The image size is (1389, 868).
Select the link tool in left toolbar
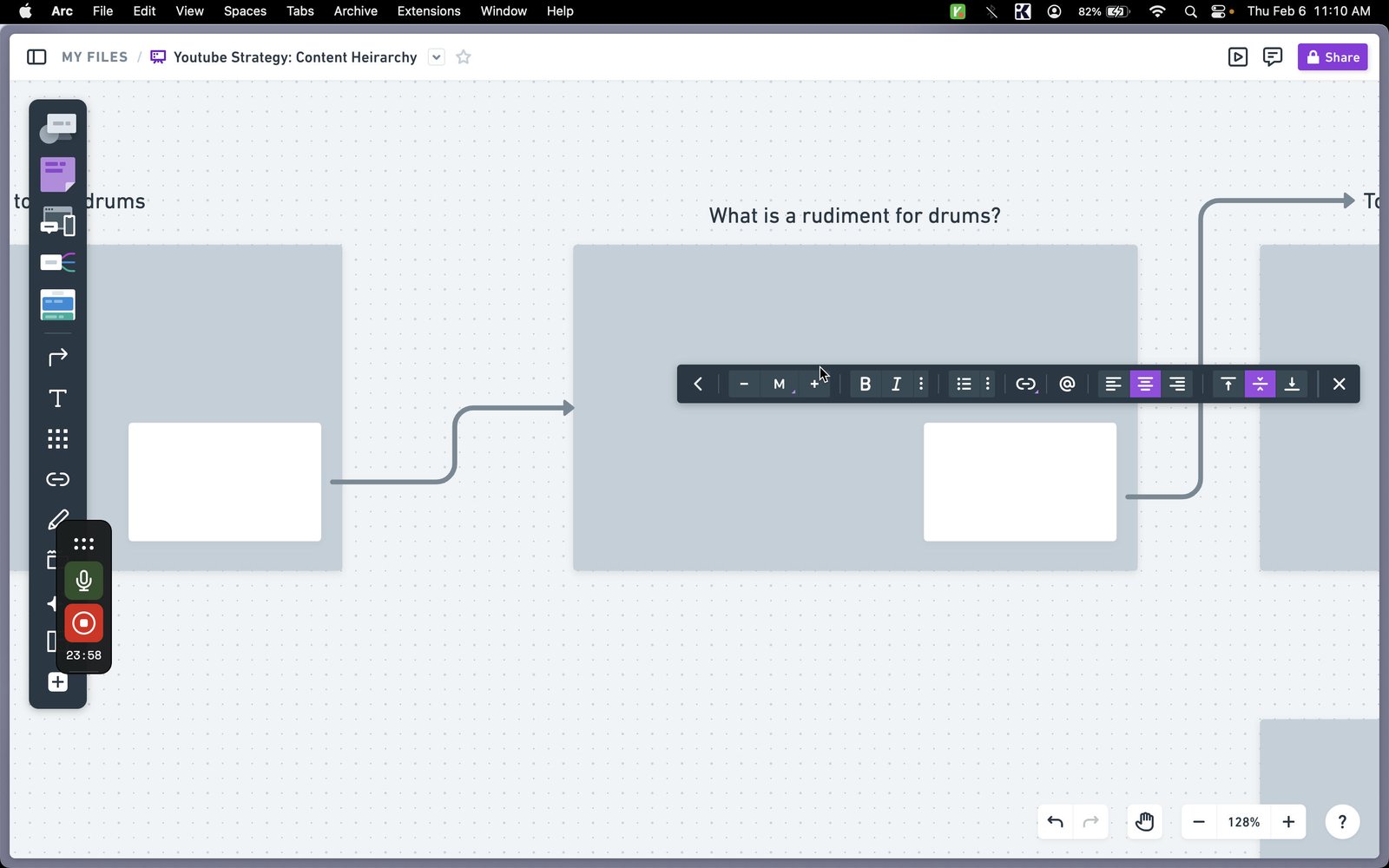(57, 479)
